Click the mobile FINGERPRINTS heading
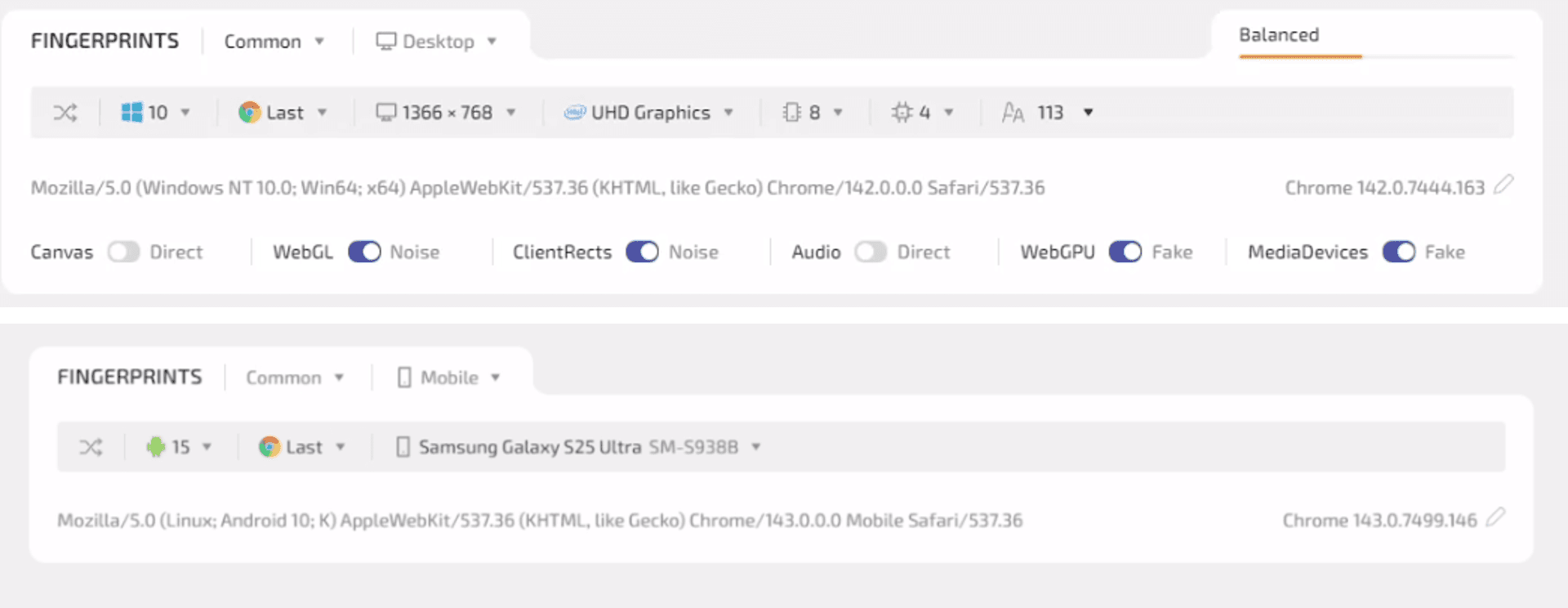Screen dimensions: 1568x608 coord(130,377)
